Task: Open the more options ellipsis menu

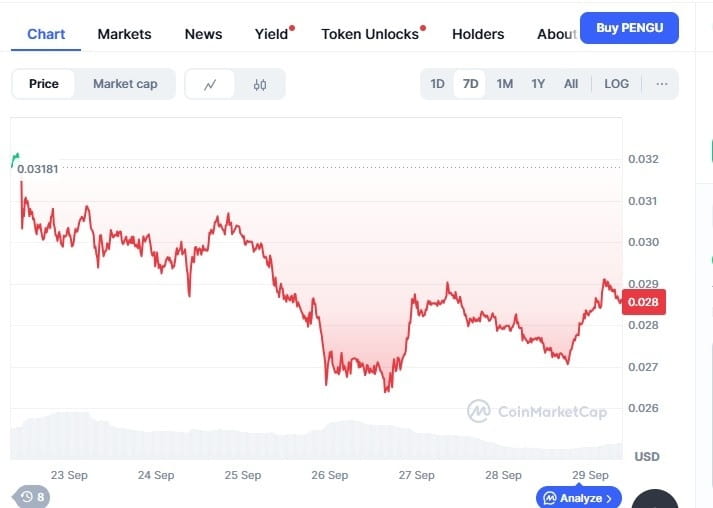Action: [661, 84]
